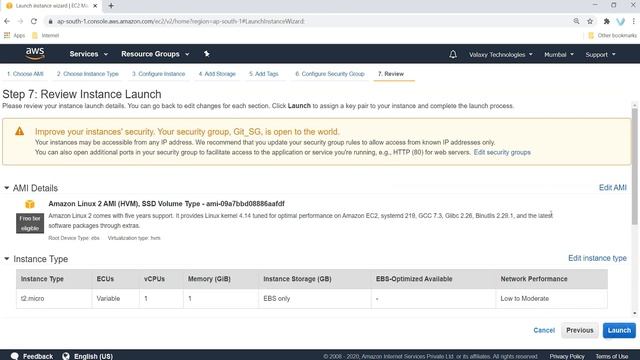
Task: Go to step 2 Choose Instance Type
Action: coord(88,74)
